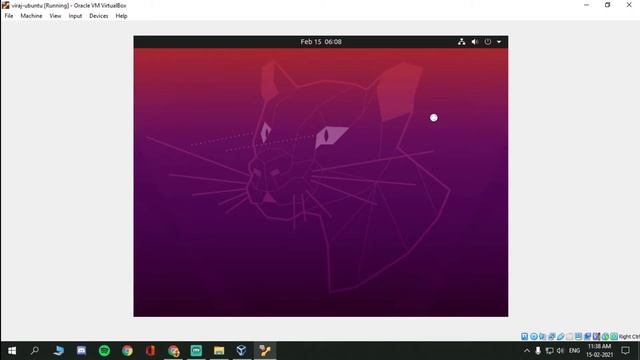Viewport: 640px width, 360px height.
Task: Open Chrome icon next to Spotify
Action: (x=127, y=351)
